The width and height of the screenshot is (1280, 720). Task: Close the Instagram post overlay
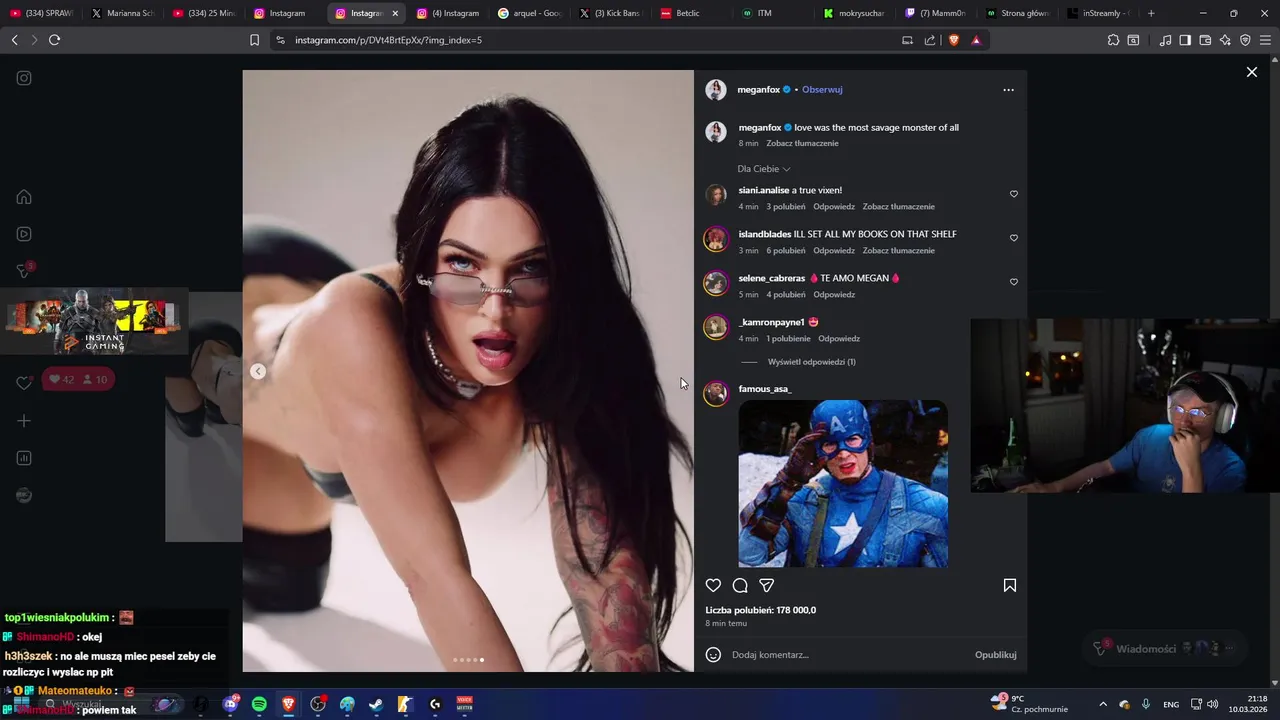coord(1251,72)
